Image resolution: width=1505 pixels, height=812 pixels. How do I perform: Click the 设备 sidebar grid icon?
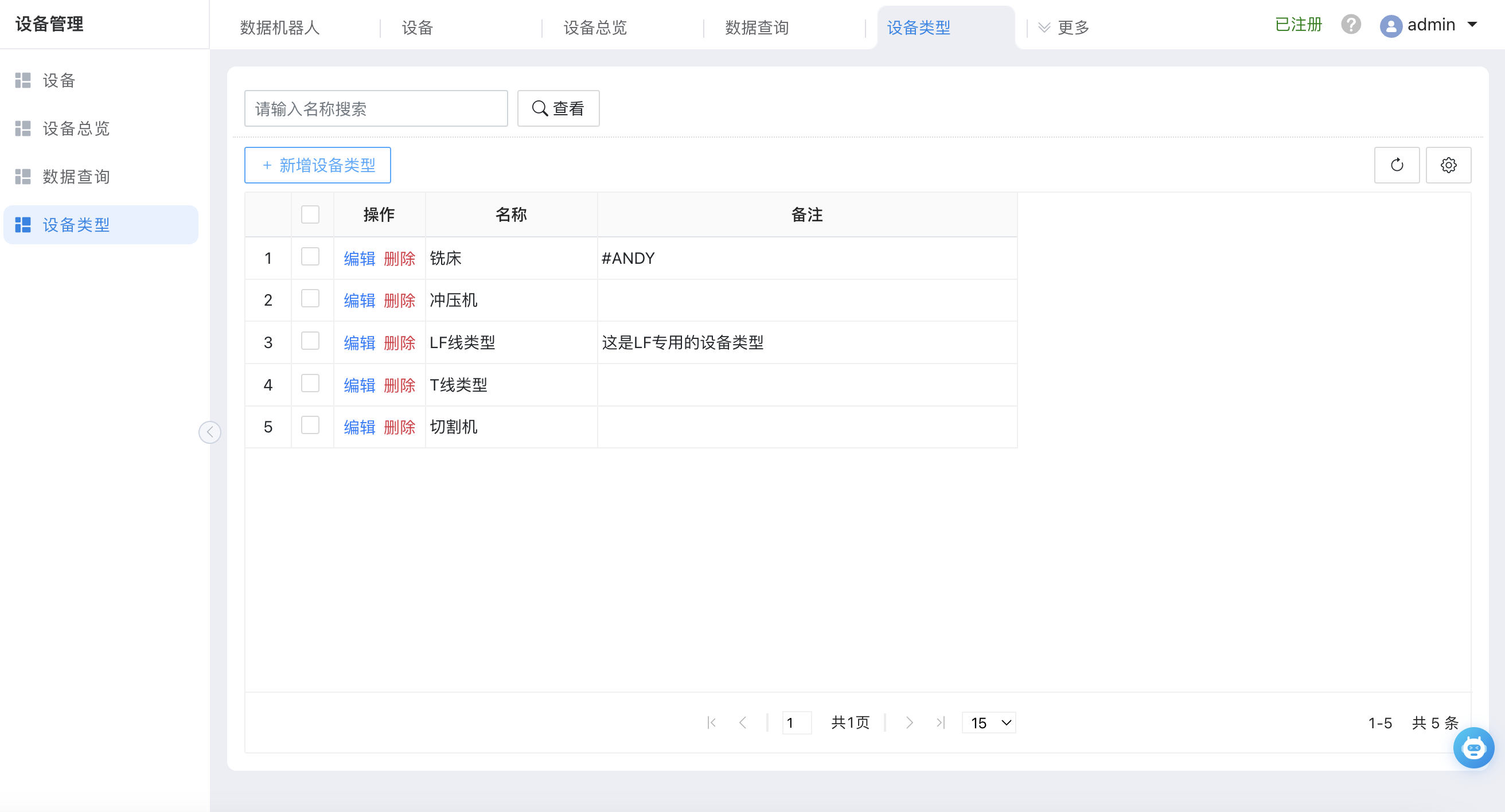point(23,81)
